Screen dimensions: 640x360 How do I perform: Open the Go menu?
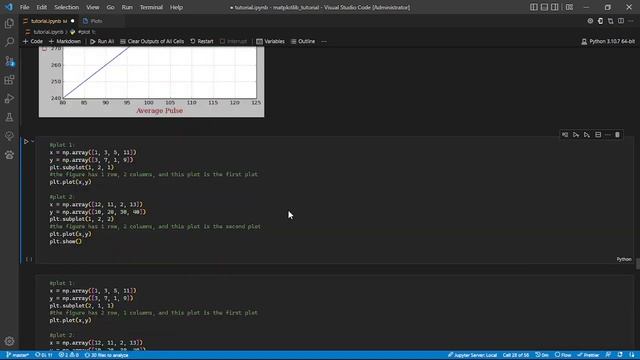click(x=110, y=7)
